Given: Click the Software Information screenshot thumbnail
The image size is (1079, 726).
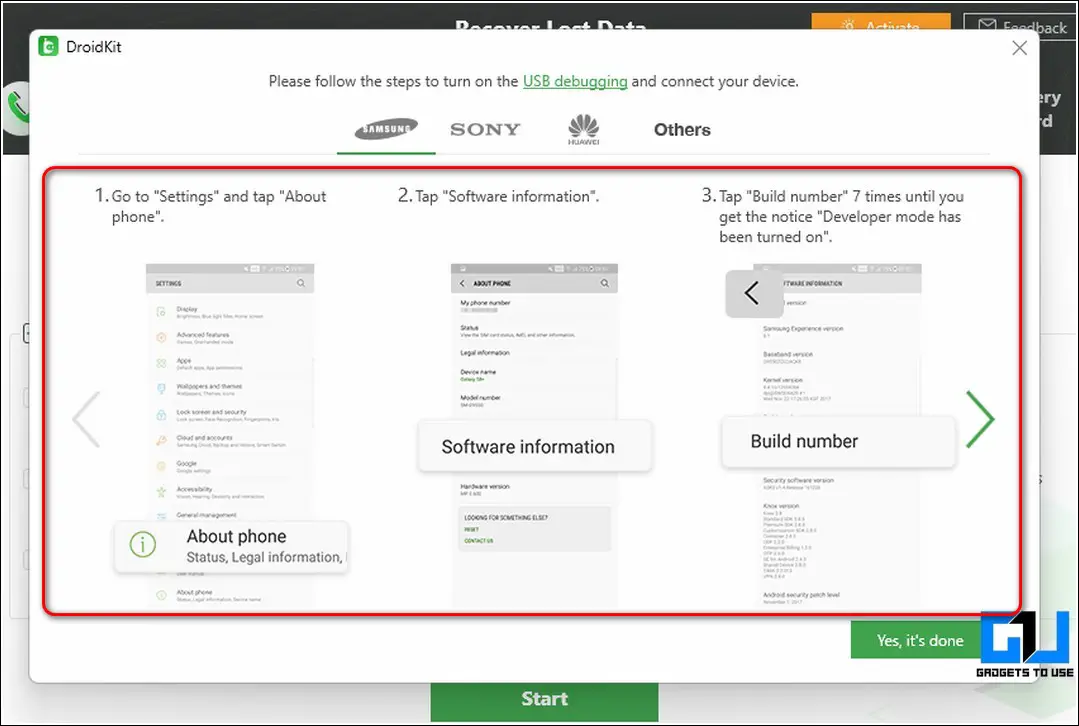Looking at the screenshot, I should point(837,435).
